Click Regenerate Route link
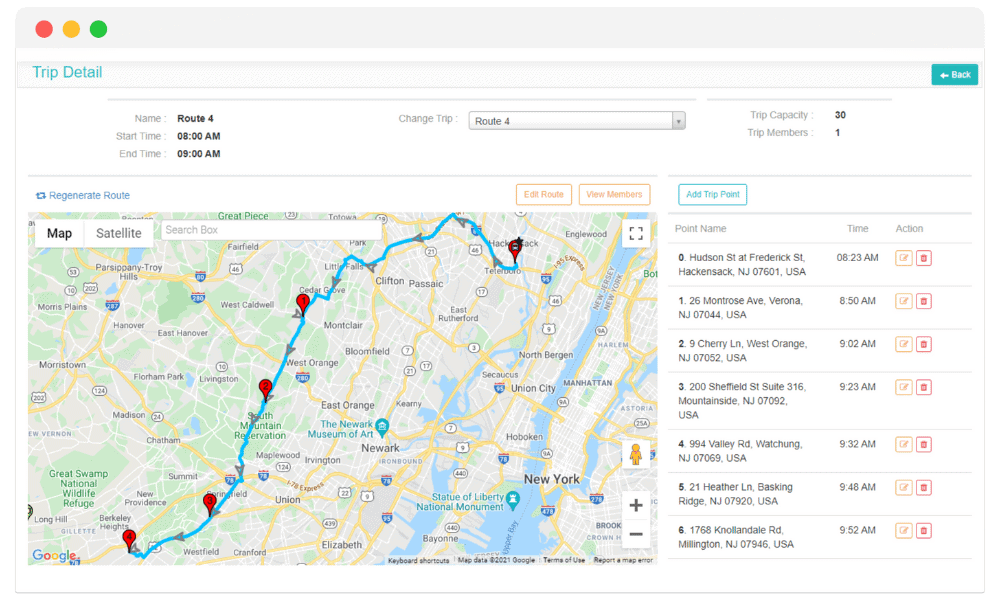This screenshot has width=1000, height=600. coord(83,195)
